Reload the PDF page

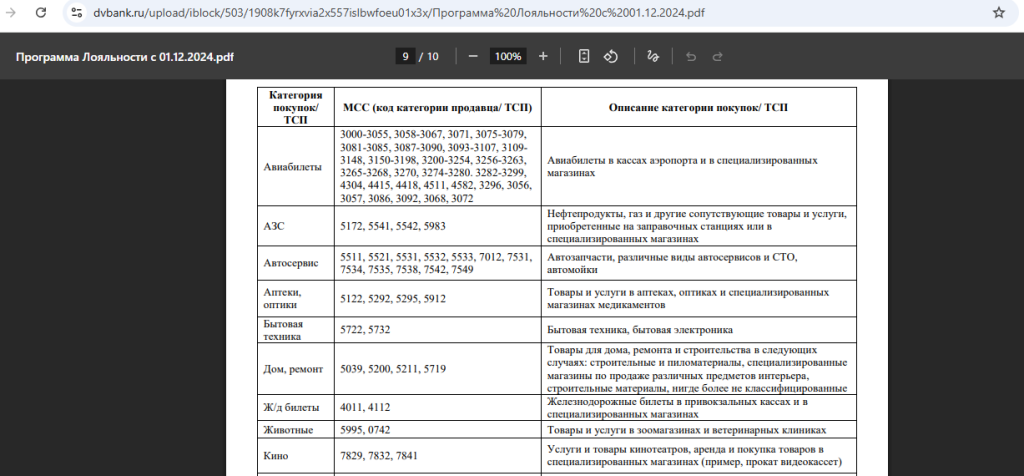click(40, 13)
